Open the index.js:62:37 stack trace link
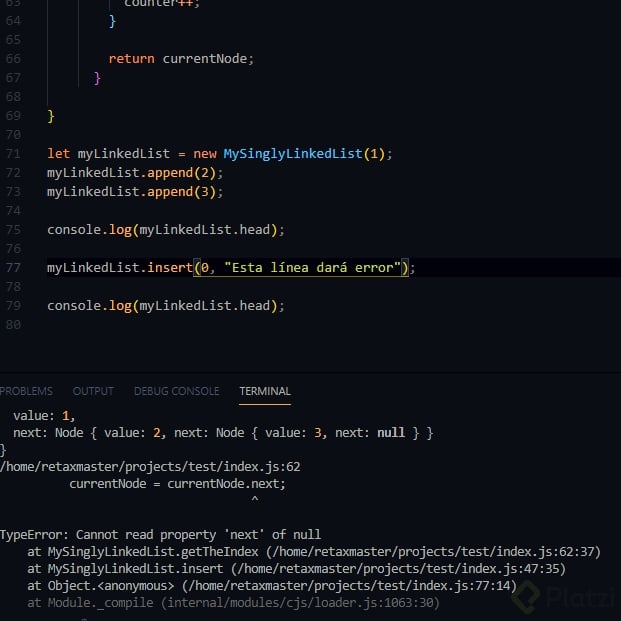The height and width of the screenshot is (621, 621). click(x=433, y=552)
